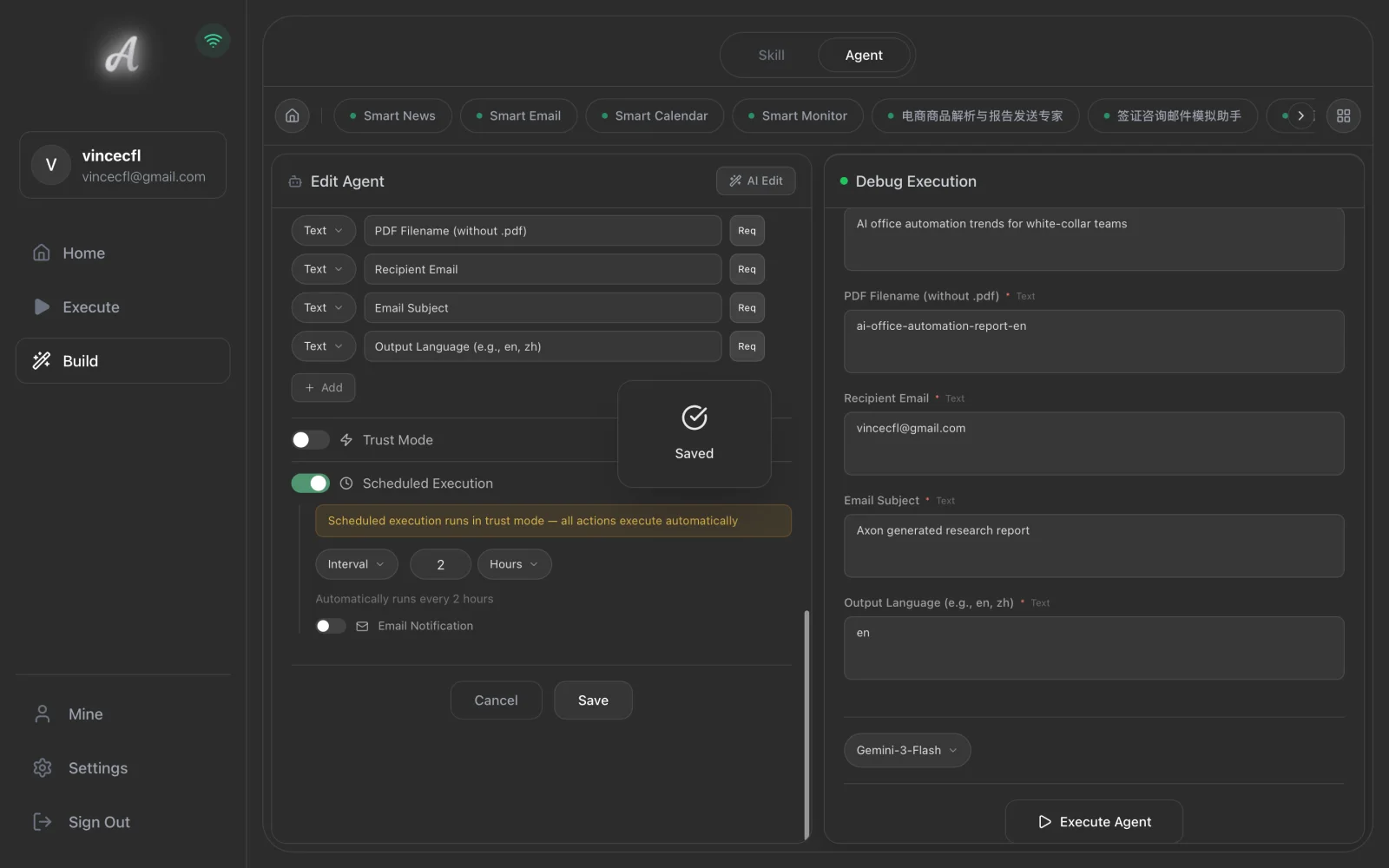Go to home via the agent bar home icon

[293, 115]
